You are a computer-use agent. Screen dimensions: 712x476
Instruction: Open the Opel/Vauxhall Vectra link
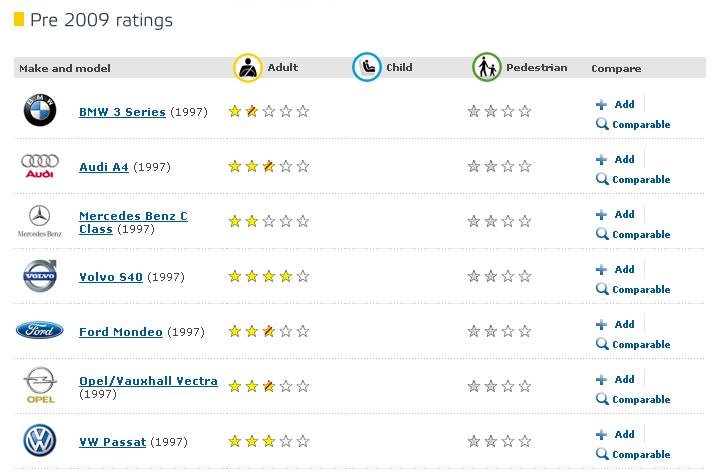click(148, 381)
